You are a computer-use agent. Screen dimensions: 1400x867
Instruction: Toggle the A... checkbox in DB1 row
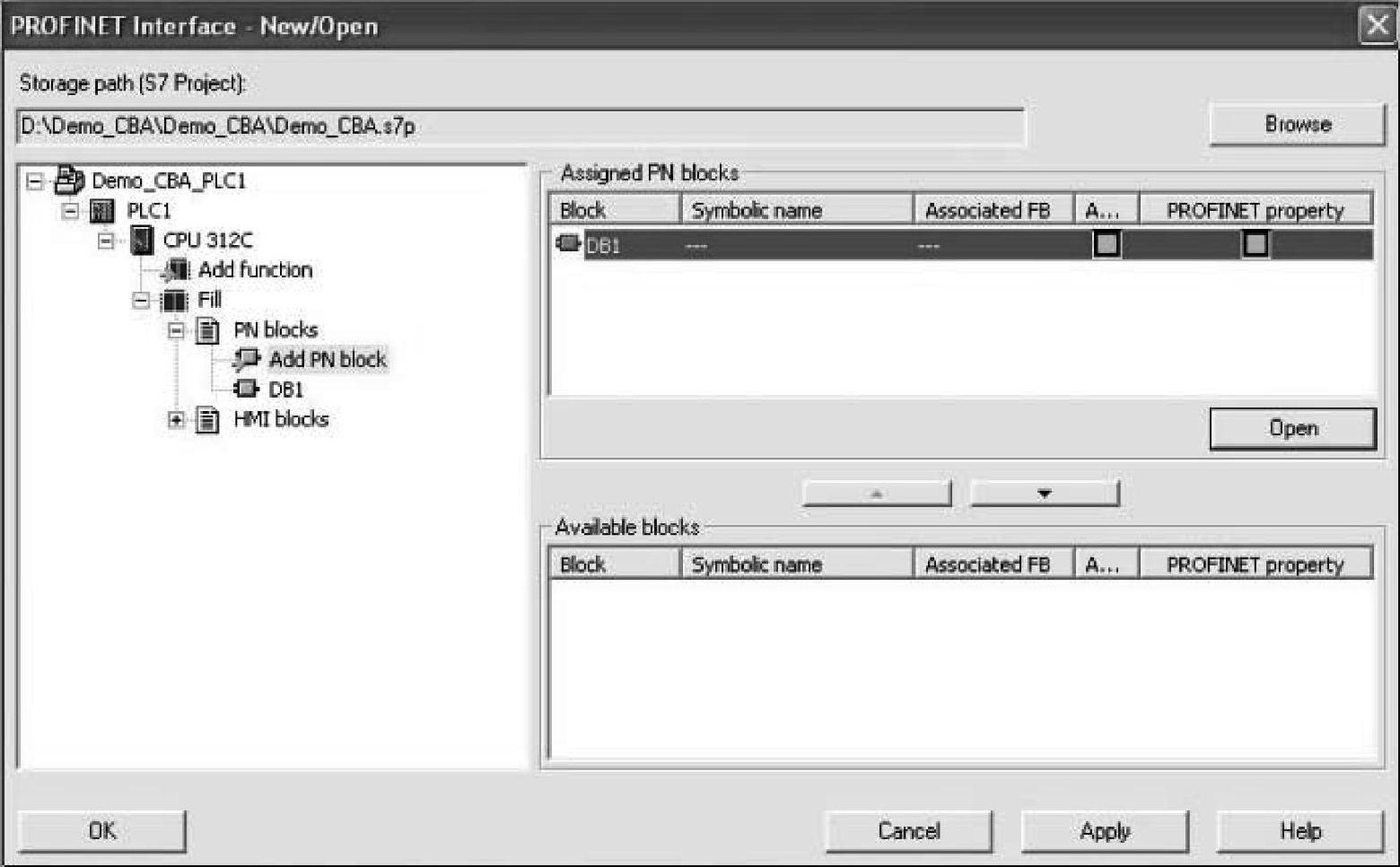[1107, 244]
